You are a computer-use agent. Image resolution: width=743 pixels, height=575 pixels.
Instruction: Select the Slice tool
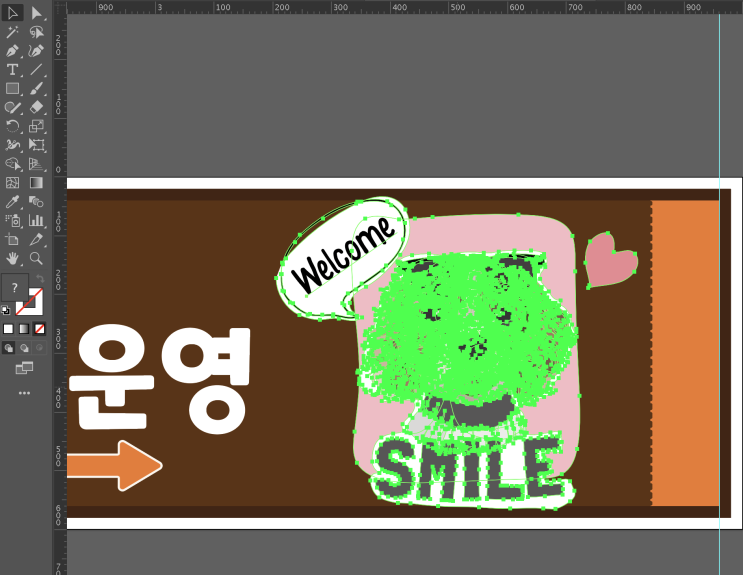tap(36, 239)
